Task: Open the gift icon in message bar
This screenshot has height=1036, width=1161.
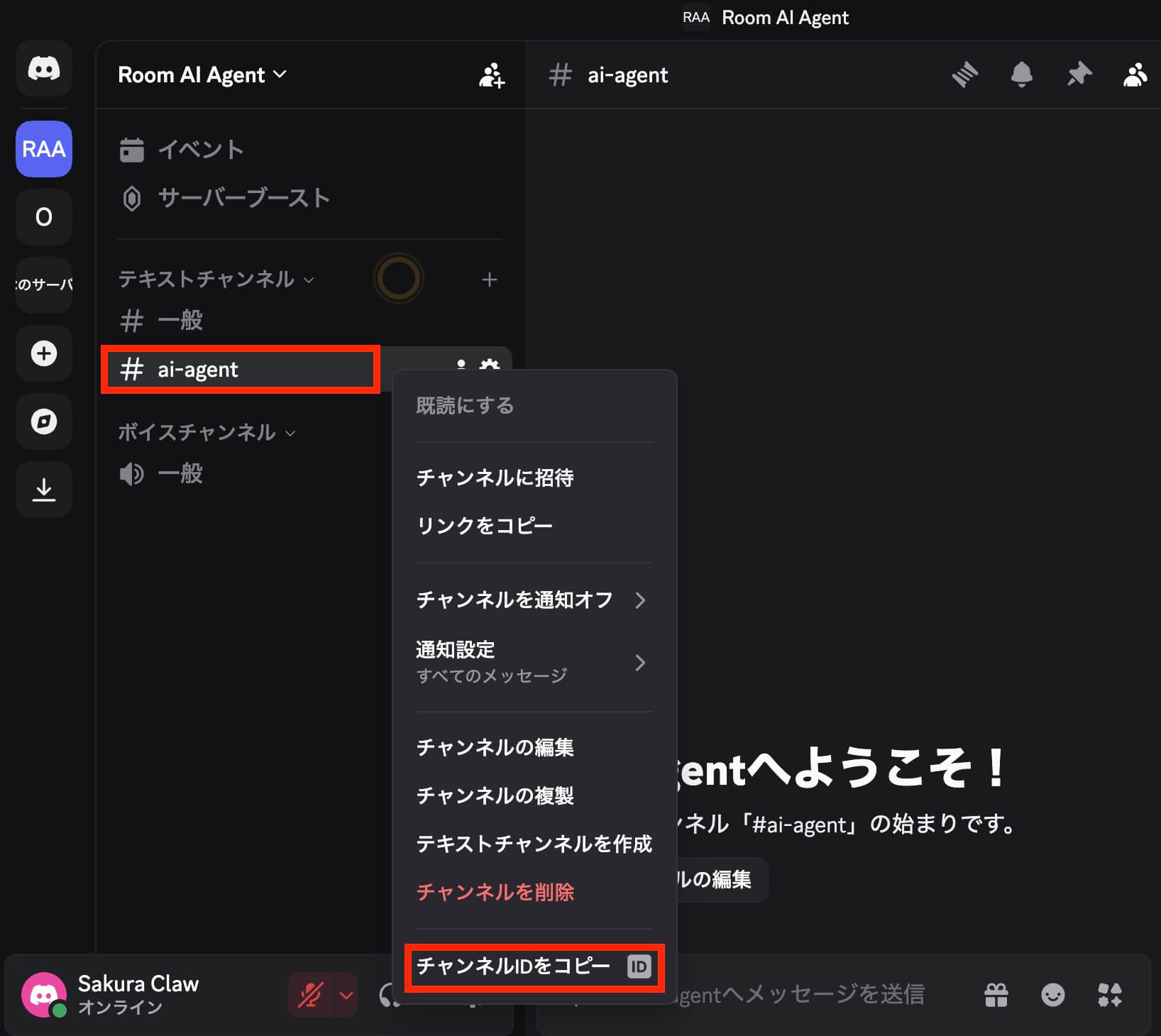Action: click(996, 995)
